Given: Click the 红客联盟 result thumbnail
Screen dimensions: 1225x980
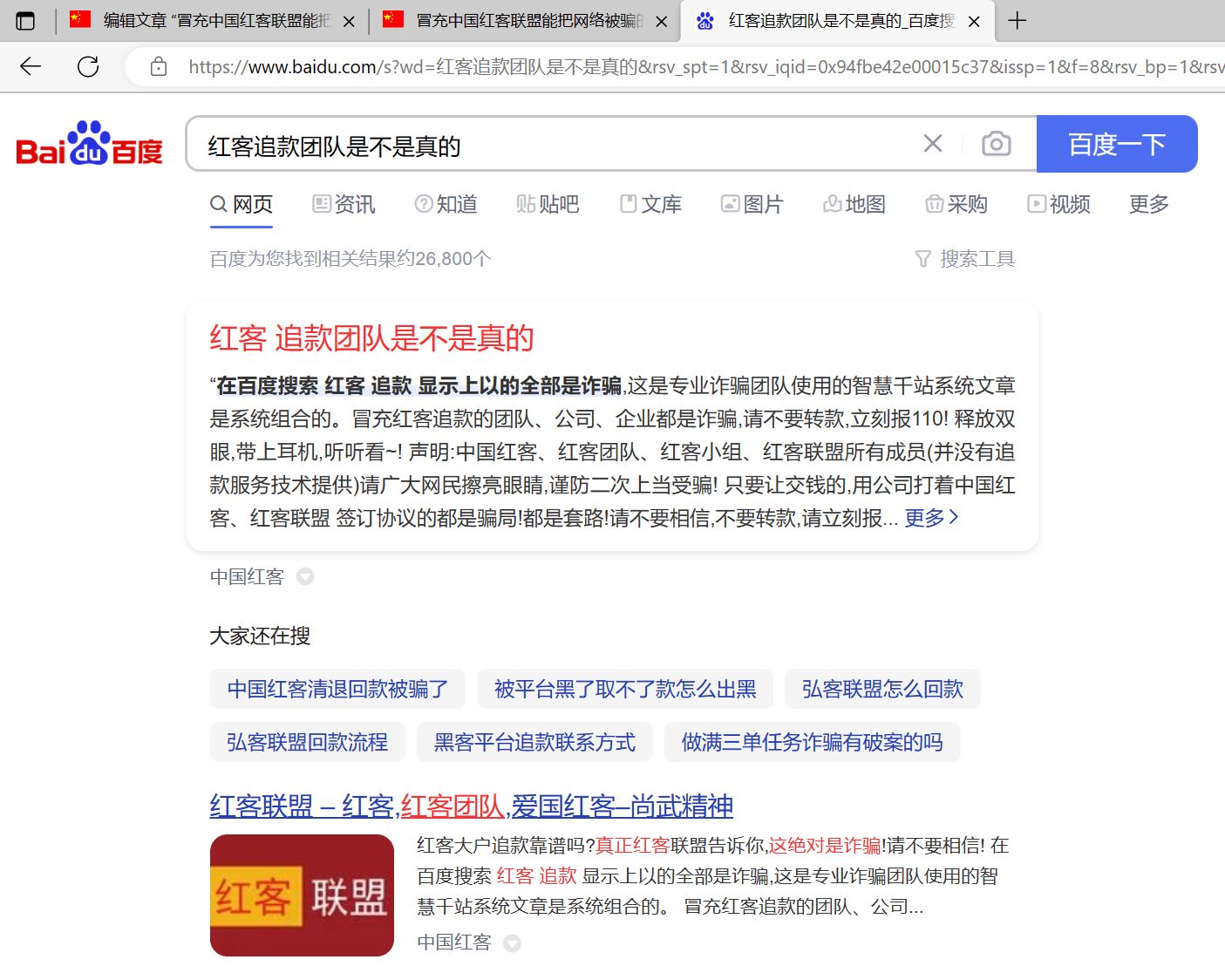Looking at the screenshot, I should tap(302, 895).
